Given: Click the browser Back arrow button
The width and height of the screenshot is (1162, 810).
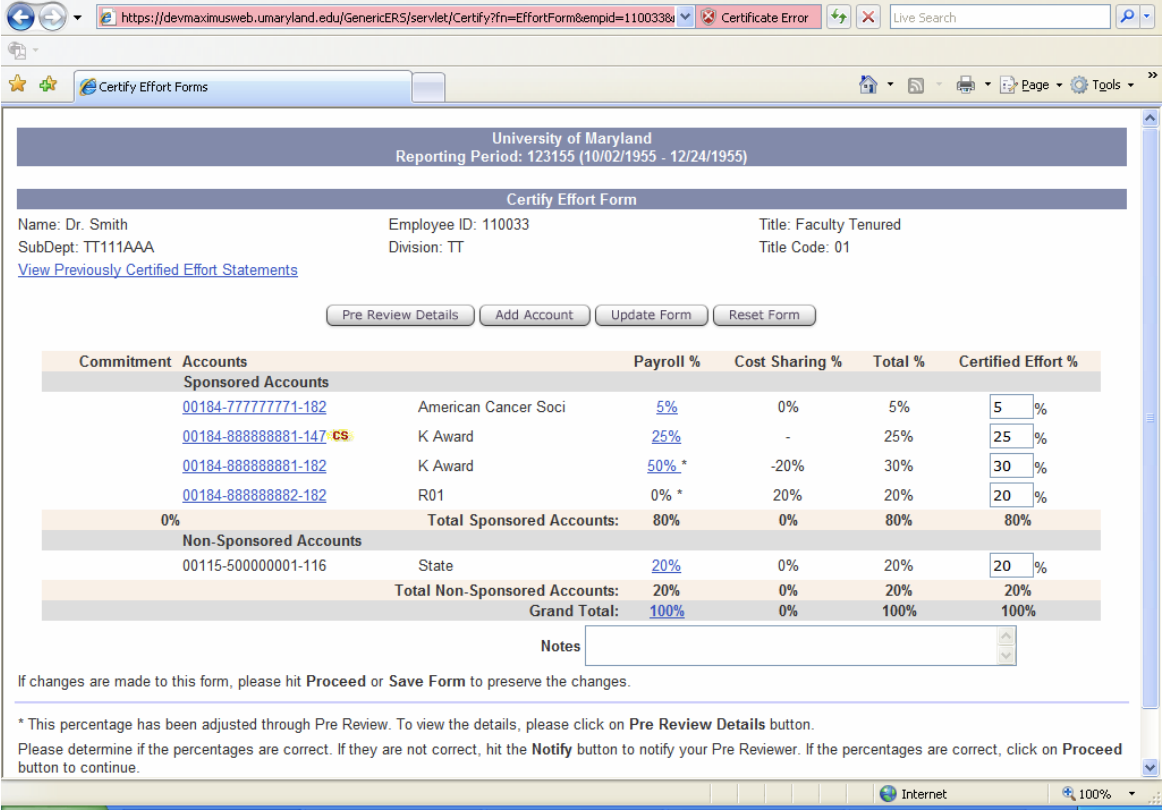Looking at the screenshot, I should [21, 18].
